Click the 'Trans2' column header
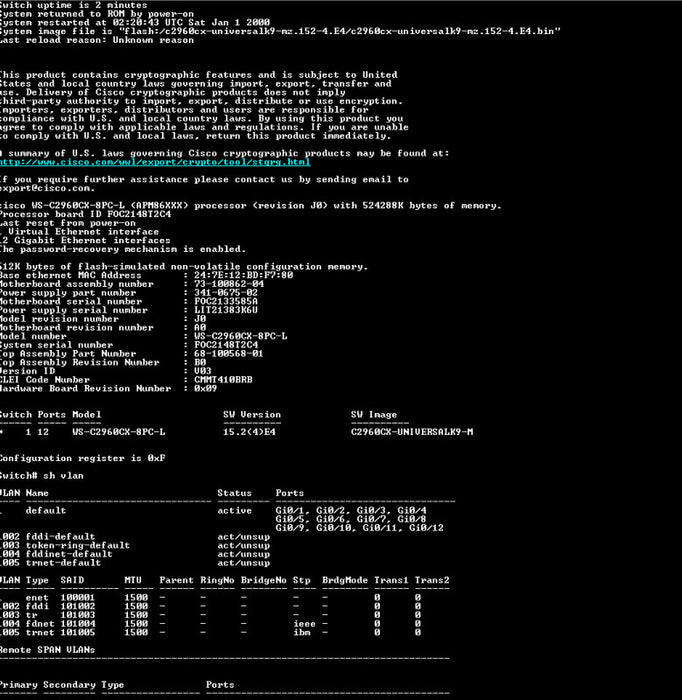The width and height of the screenshot is (682, 700). (x=432, y=580)
